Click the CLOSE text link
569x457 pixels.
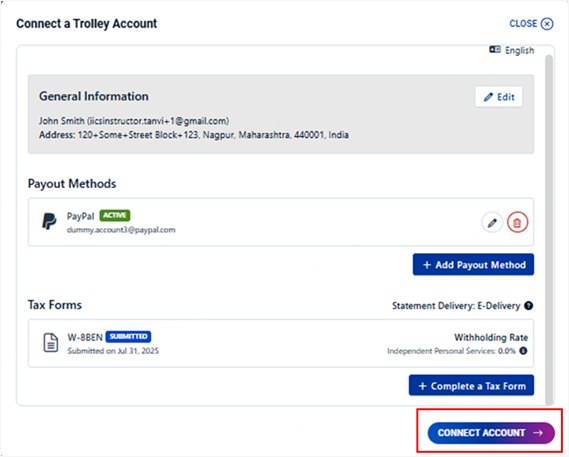tap(523, 24)
